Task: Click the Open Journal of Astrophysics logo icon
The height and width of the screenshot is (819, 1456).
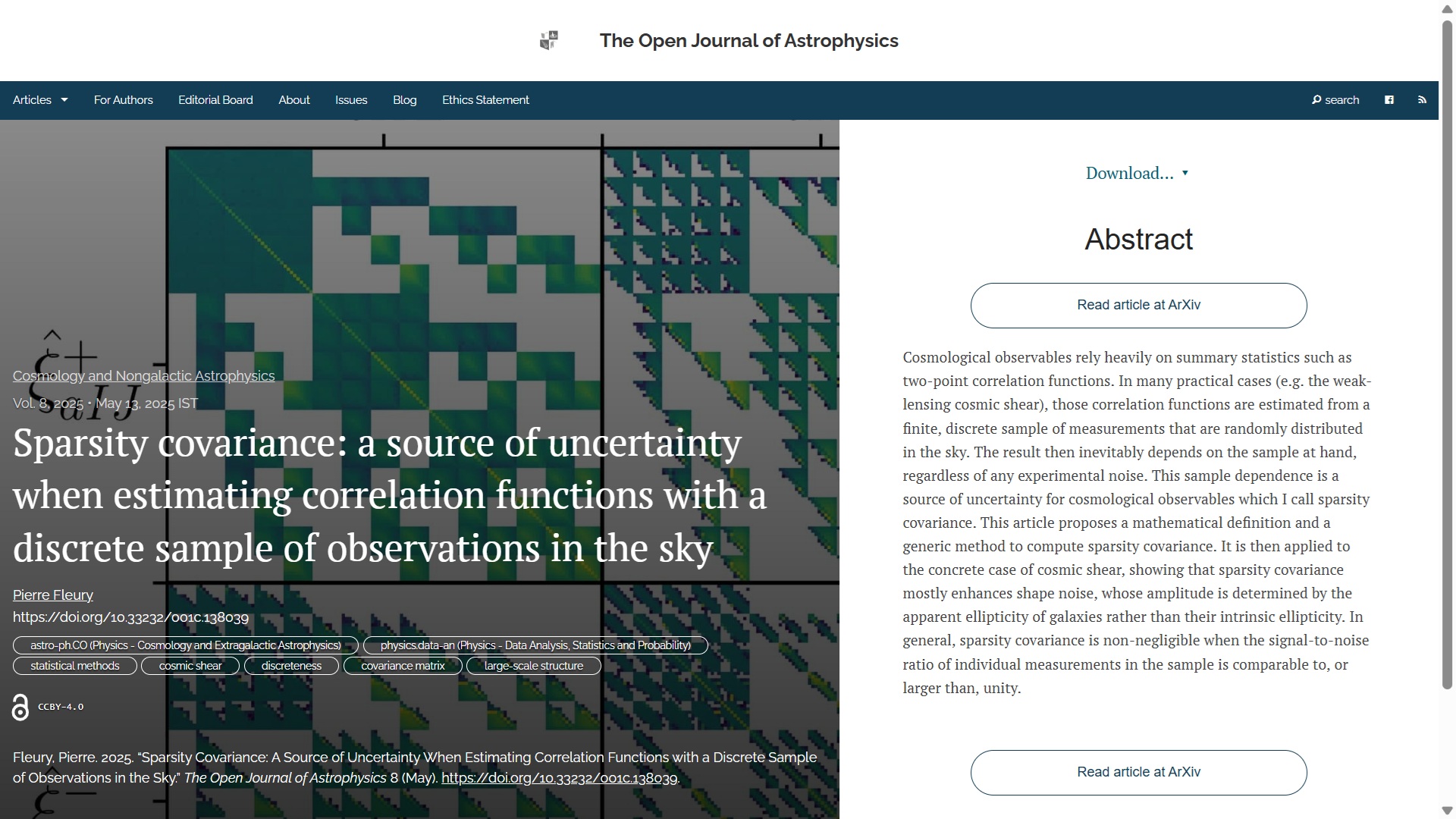Action: pyautogui.click(x=549, y=40)
